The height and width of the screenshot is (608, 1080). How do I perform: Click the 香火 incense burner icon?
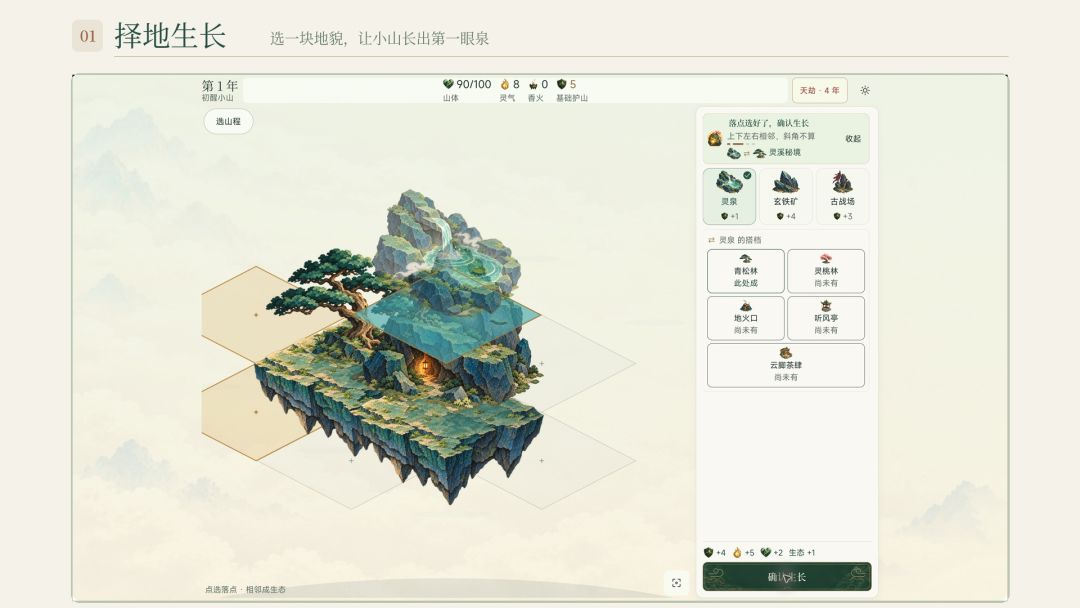[532, 85]
